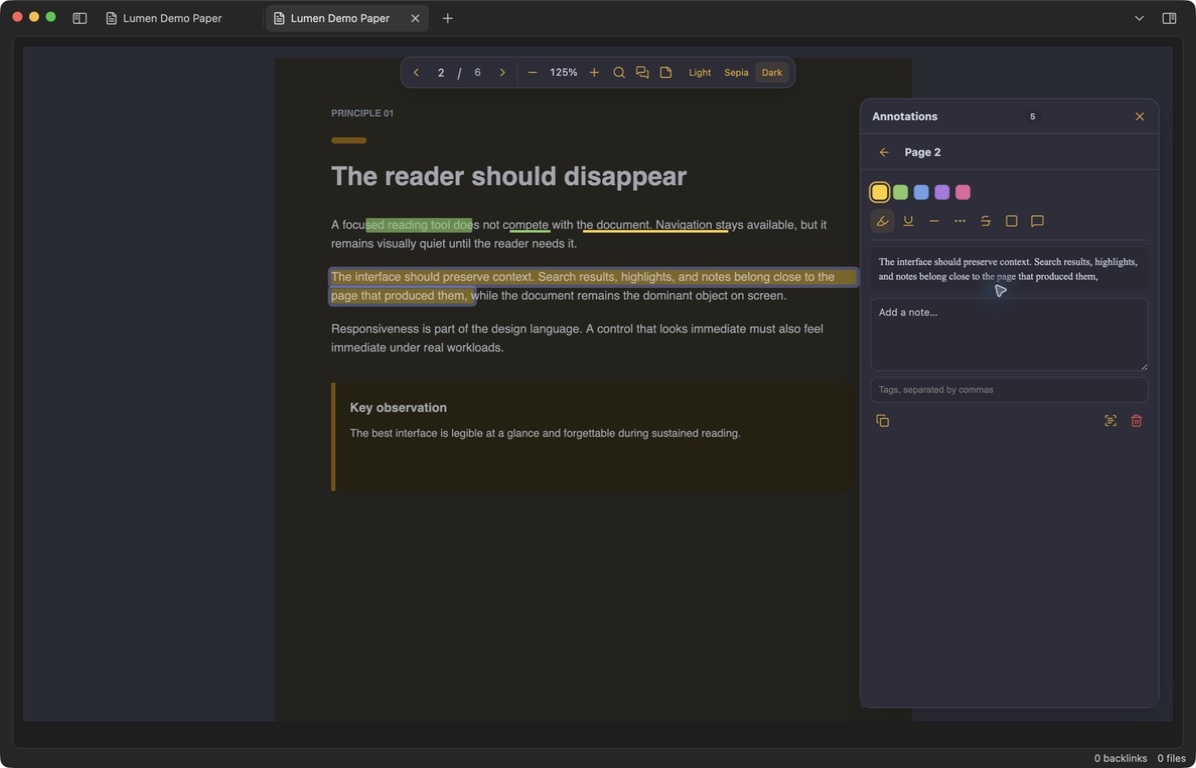Select the comment bubble annotation tool

1037,221
